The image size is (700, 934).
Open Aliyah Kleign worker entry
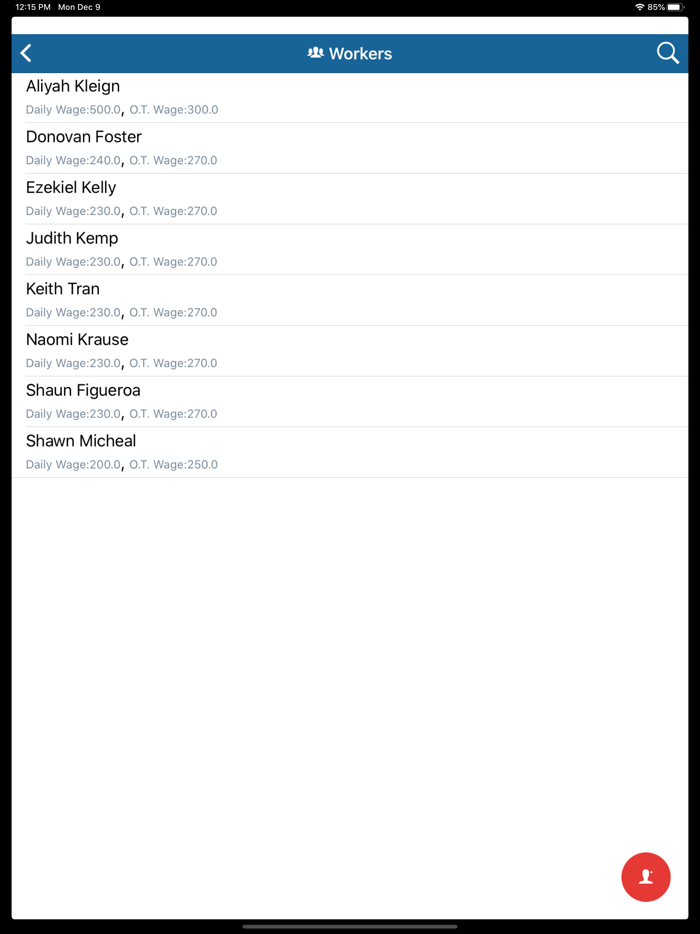(x=350, y=98)
